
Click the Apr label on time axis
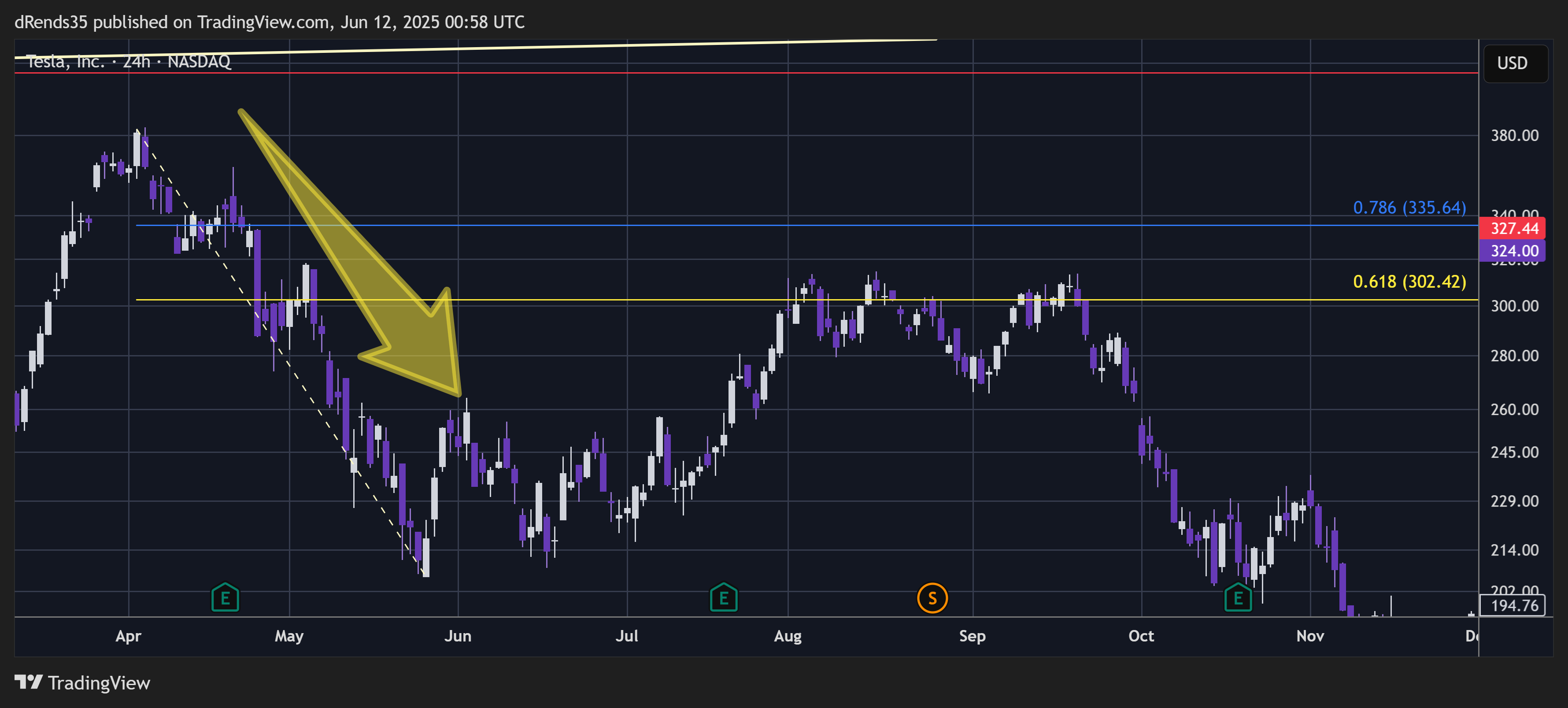129,636
